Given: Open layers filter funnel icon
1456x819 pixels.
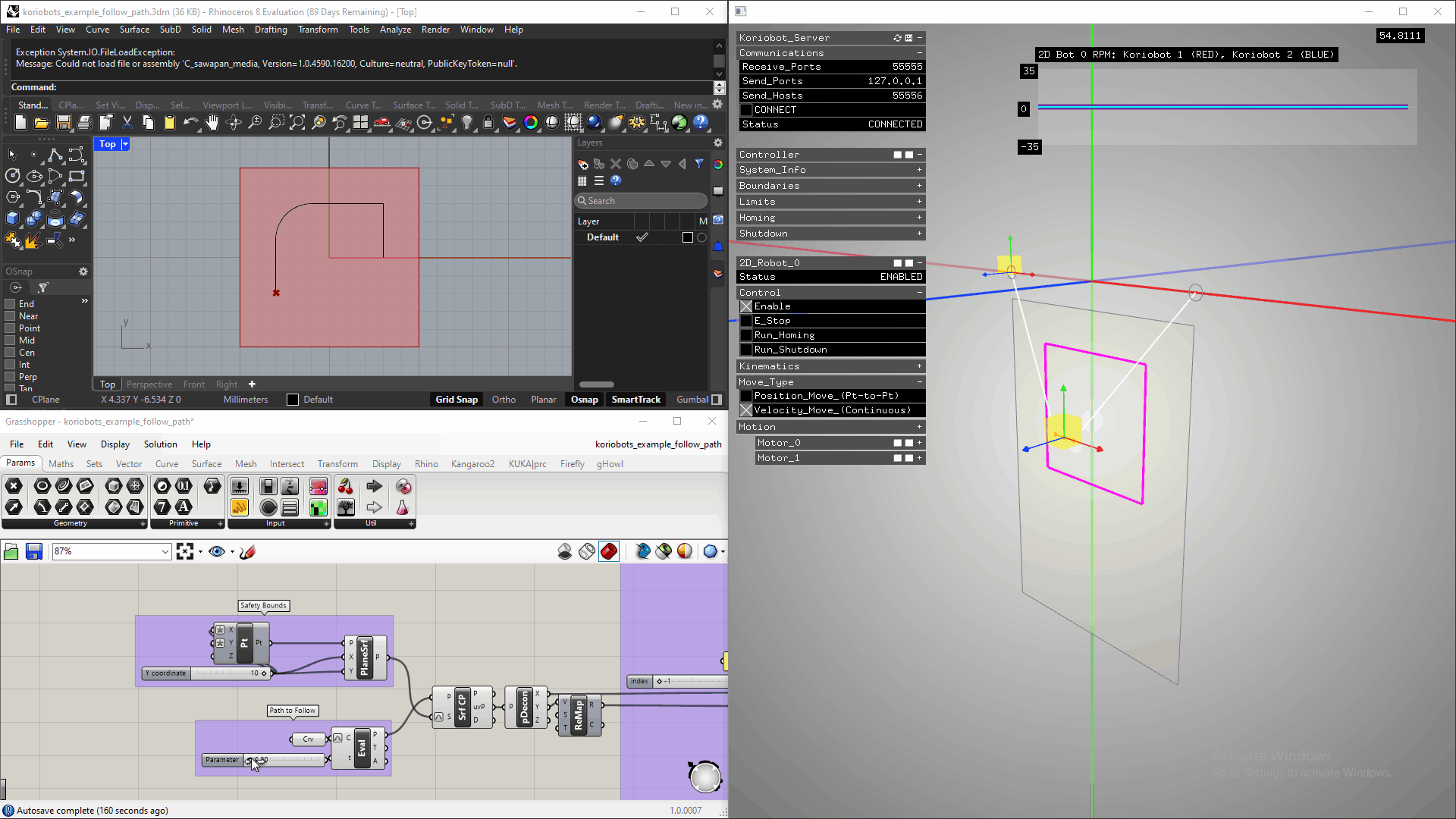Looking at the screenshot, I should (x=699, y=164).
